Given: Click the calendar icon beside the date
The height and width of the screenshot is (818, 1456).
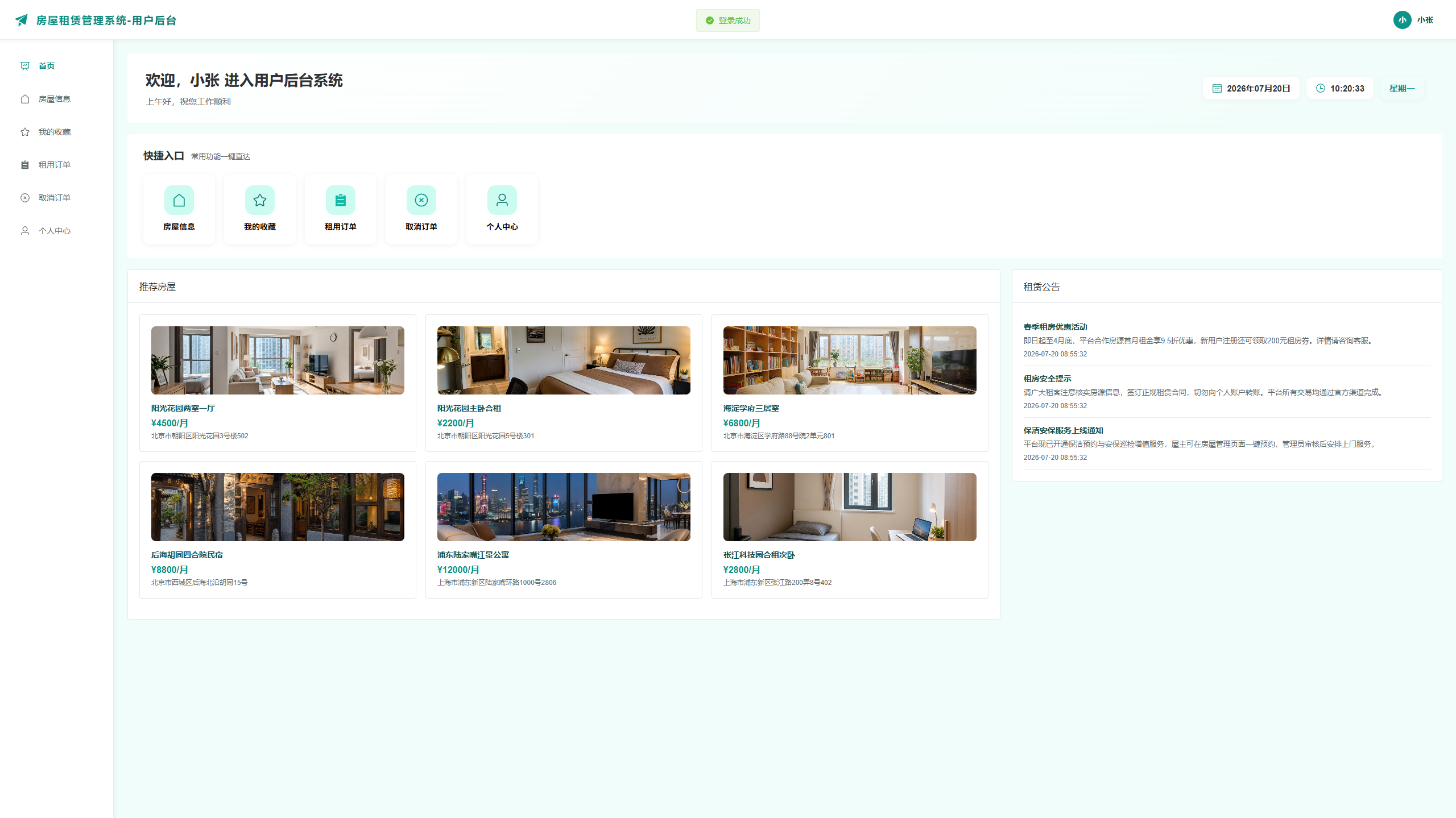Looking at the screenshot, I should click(1217, 88).
